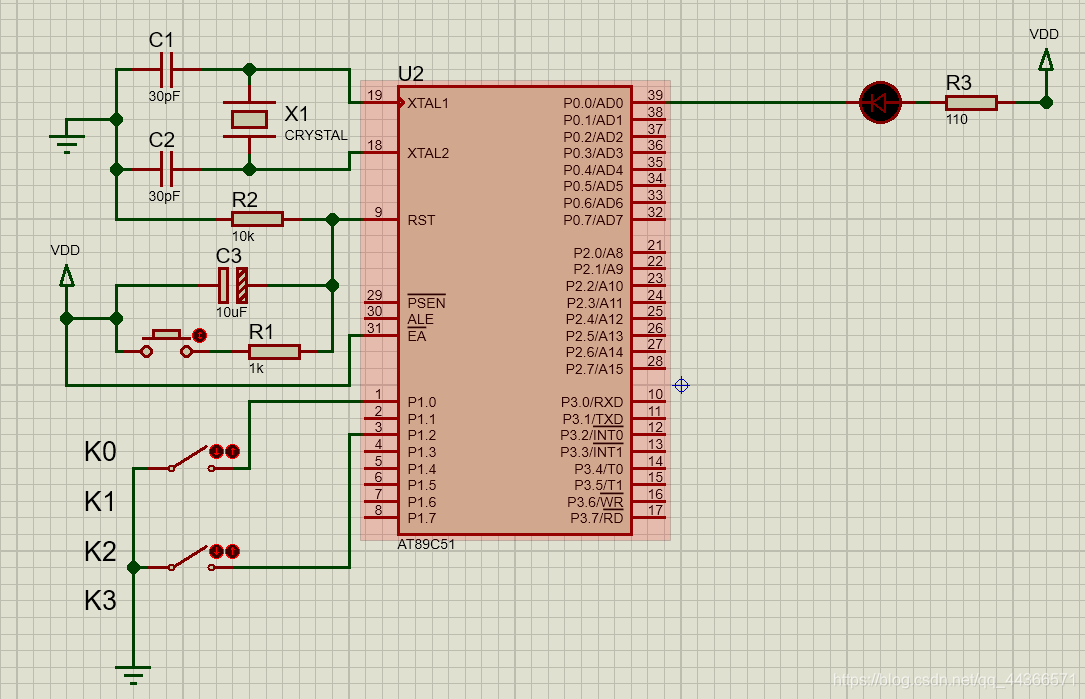Click the P3.2/INT0 pin label
This screenshot has width=1085, height=699.
click(592, 435)
